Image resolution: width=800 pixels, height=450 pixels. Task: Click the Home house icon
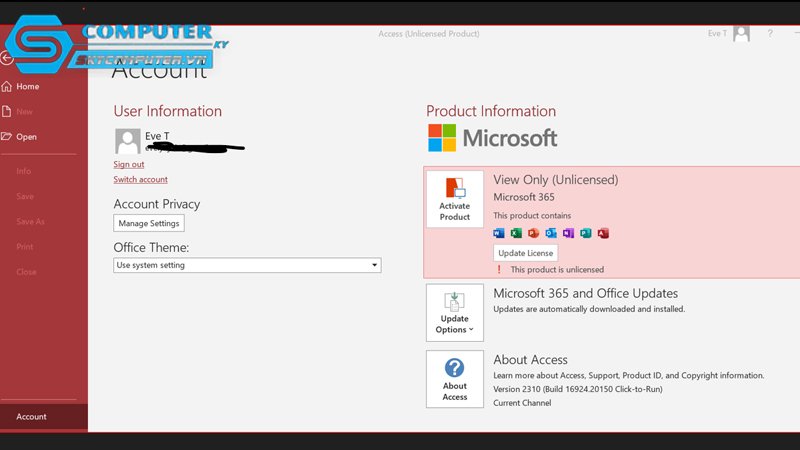tap(7, 86)
